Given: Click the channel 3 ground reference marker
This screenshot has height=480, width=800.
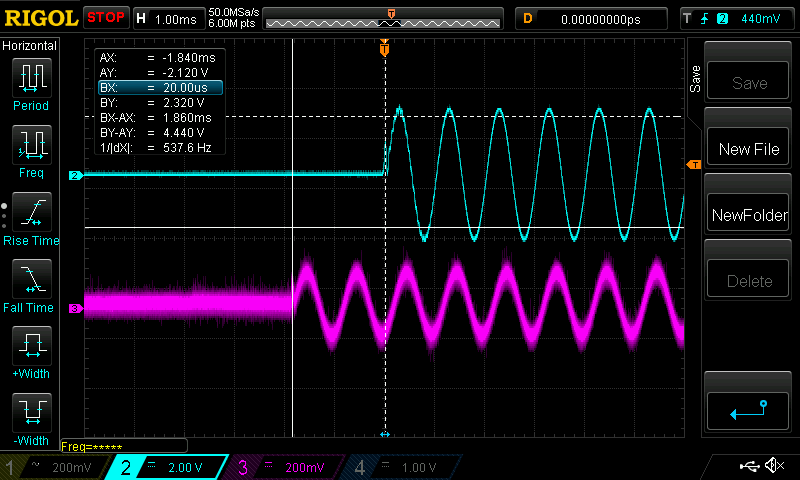Looking at the screenshot, I should [76, 309].
